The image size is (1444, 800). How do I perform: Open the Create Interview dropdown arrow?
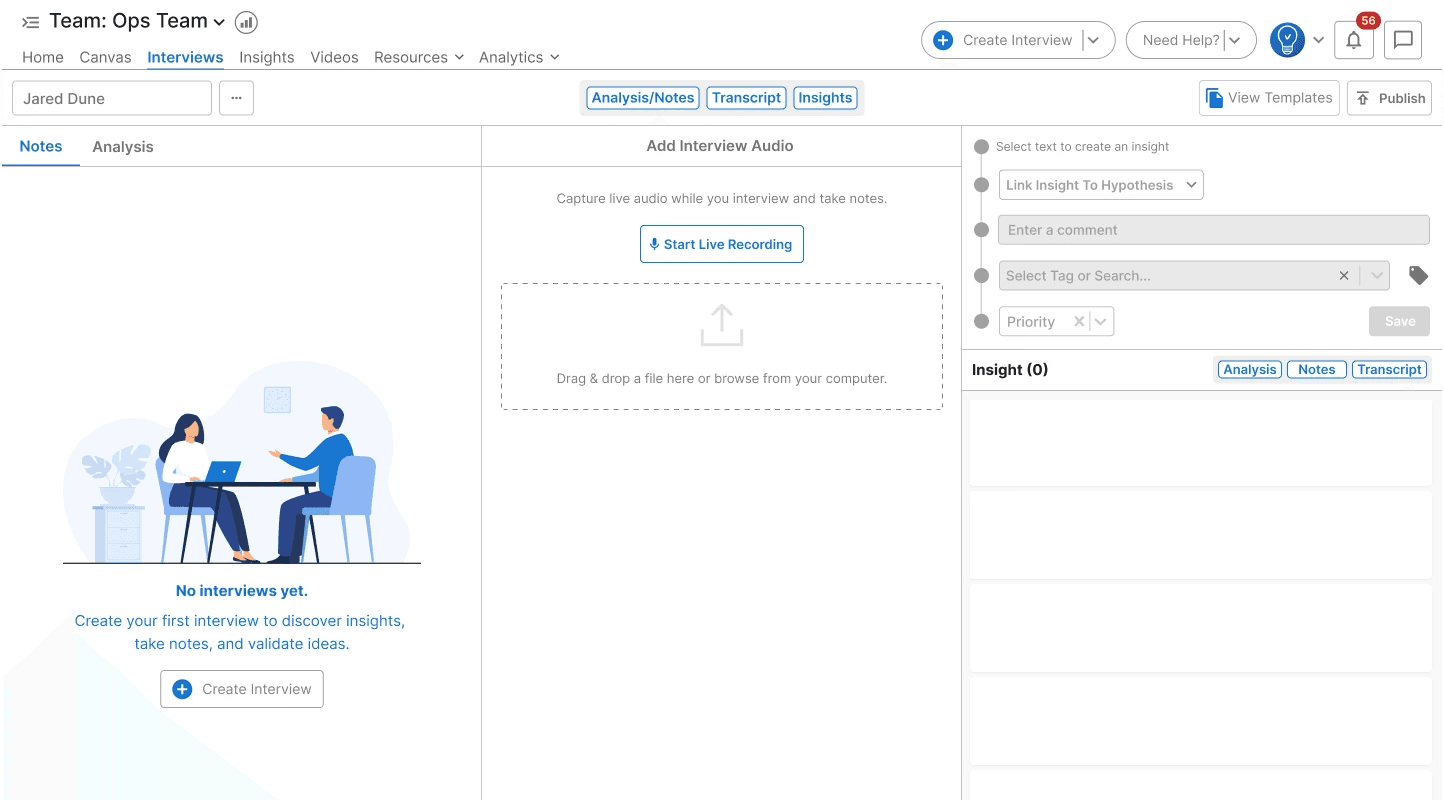1094,40
